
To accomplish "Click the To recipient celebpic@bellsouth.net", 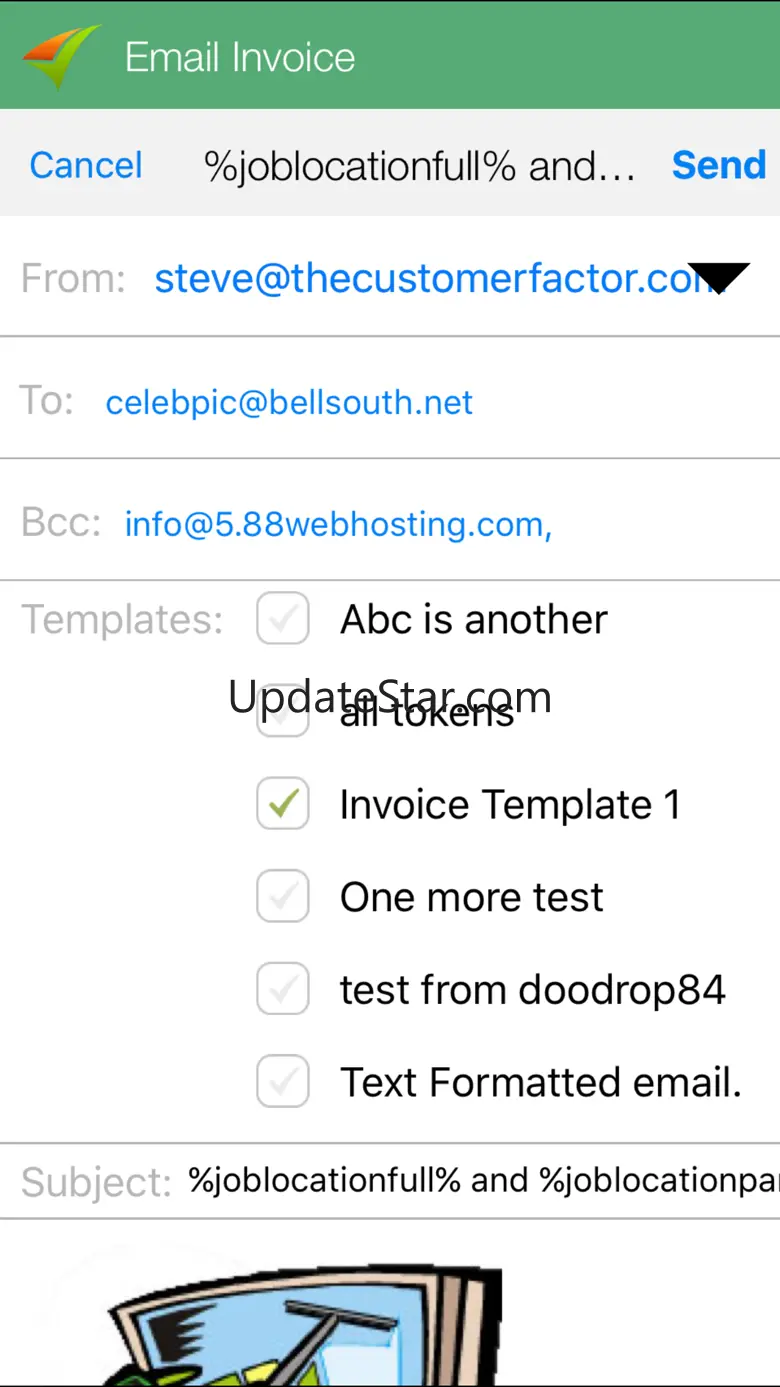I will [x=289, y=402].
